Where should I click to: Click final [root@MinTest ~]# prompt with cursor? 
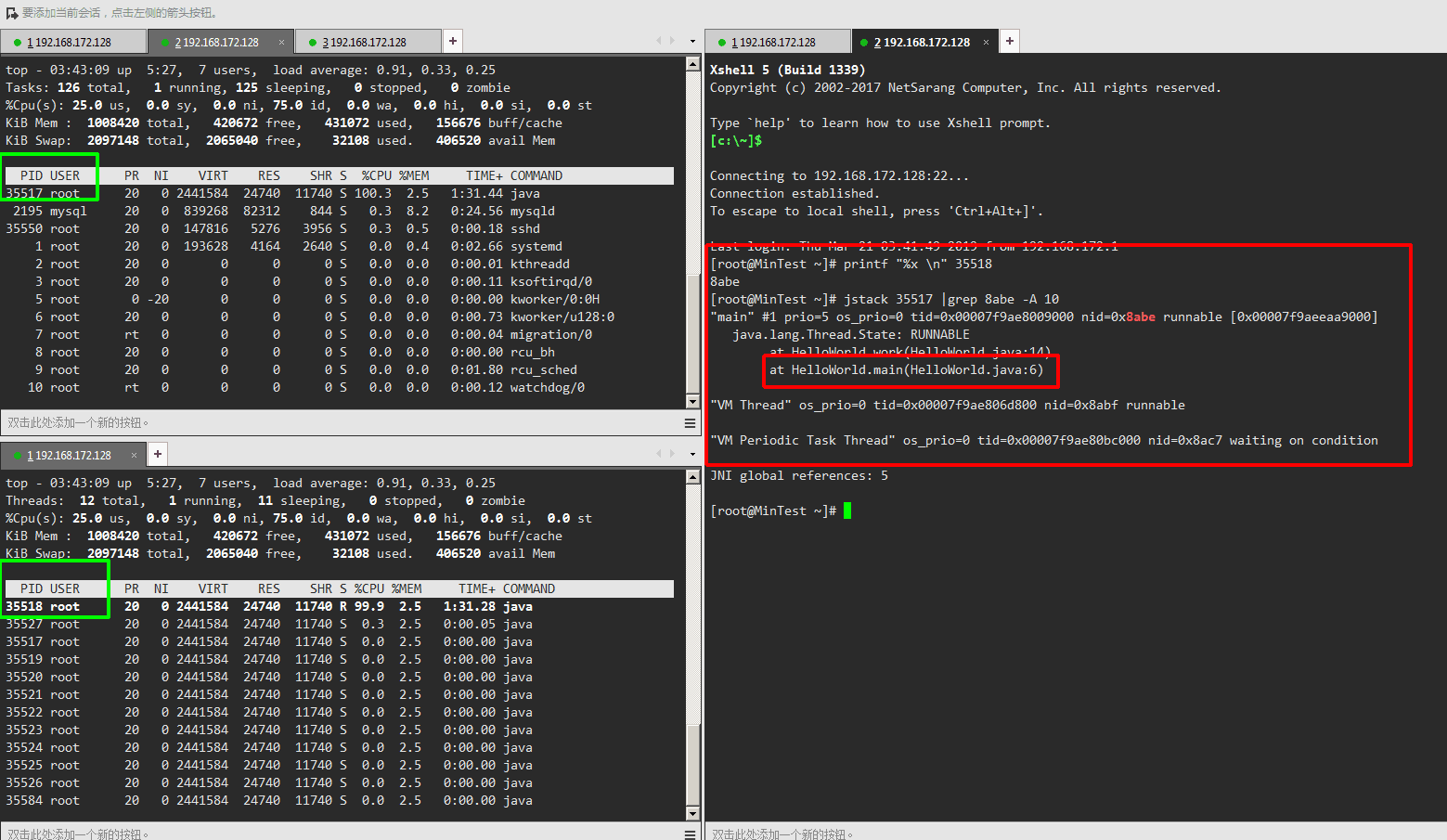pos(781,510)
